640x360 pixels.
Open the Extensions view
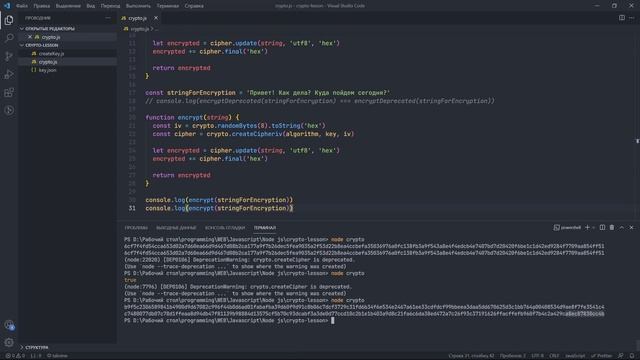(x=9, y=92)
